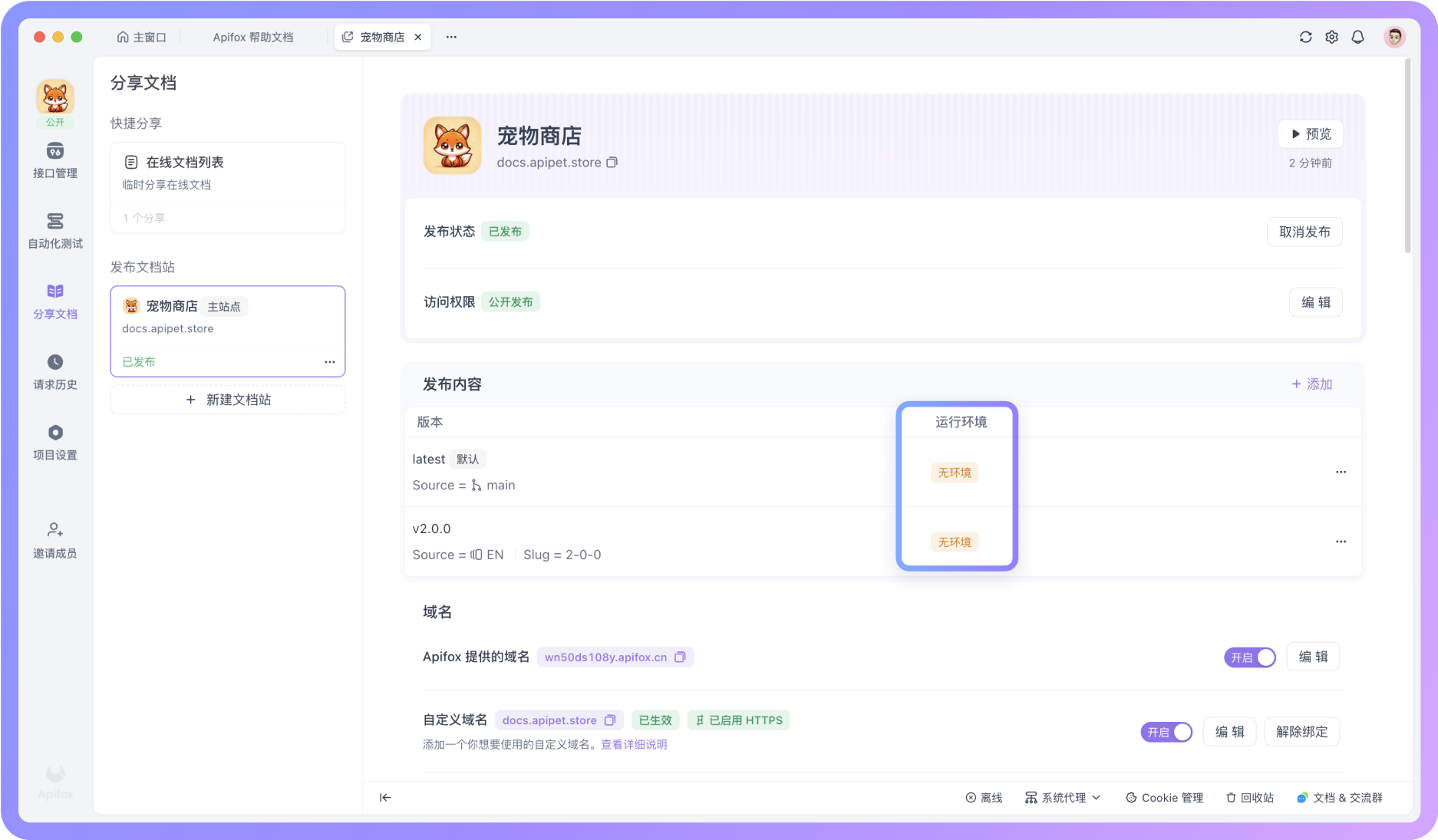Copy docs.apipet.store under the 宠物商店 header
Image resolution: width=1438 pixels, height=840 pixels.
[612, 163]
